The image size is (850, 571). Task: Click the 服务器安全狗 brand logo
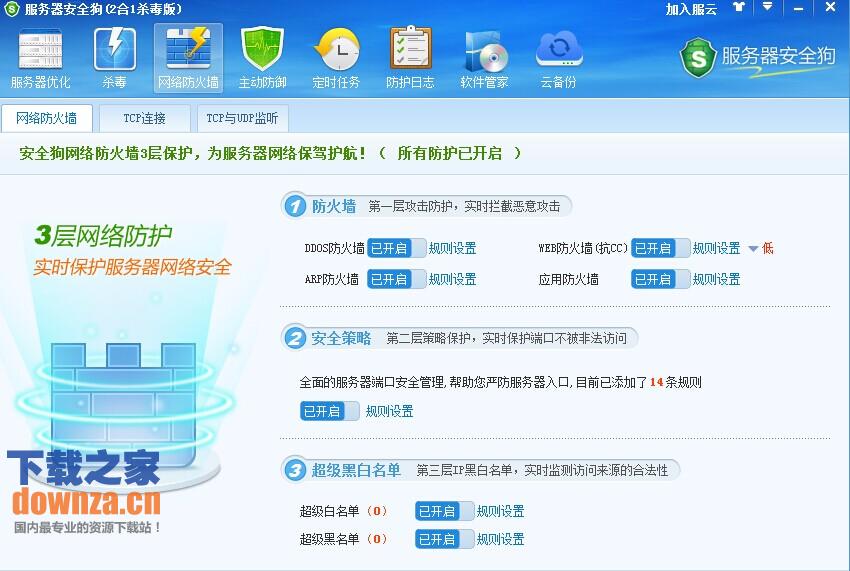(x=758, y=56)
